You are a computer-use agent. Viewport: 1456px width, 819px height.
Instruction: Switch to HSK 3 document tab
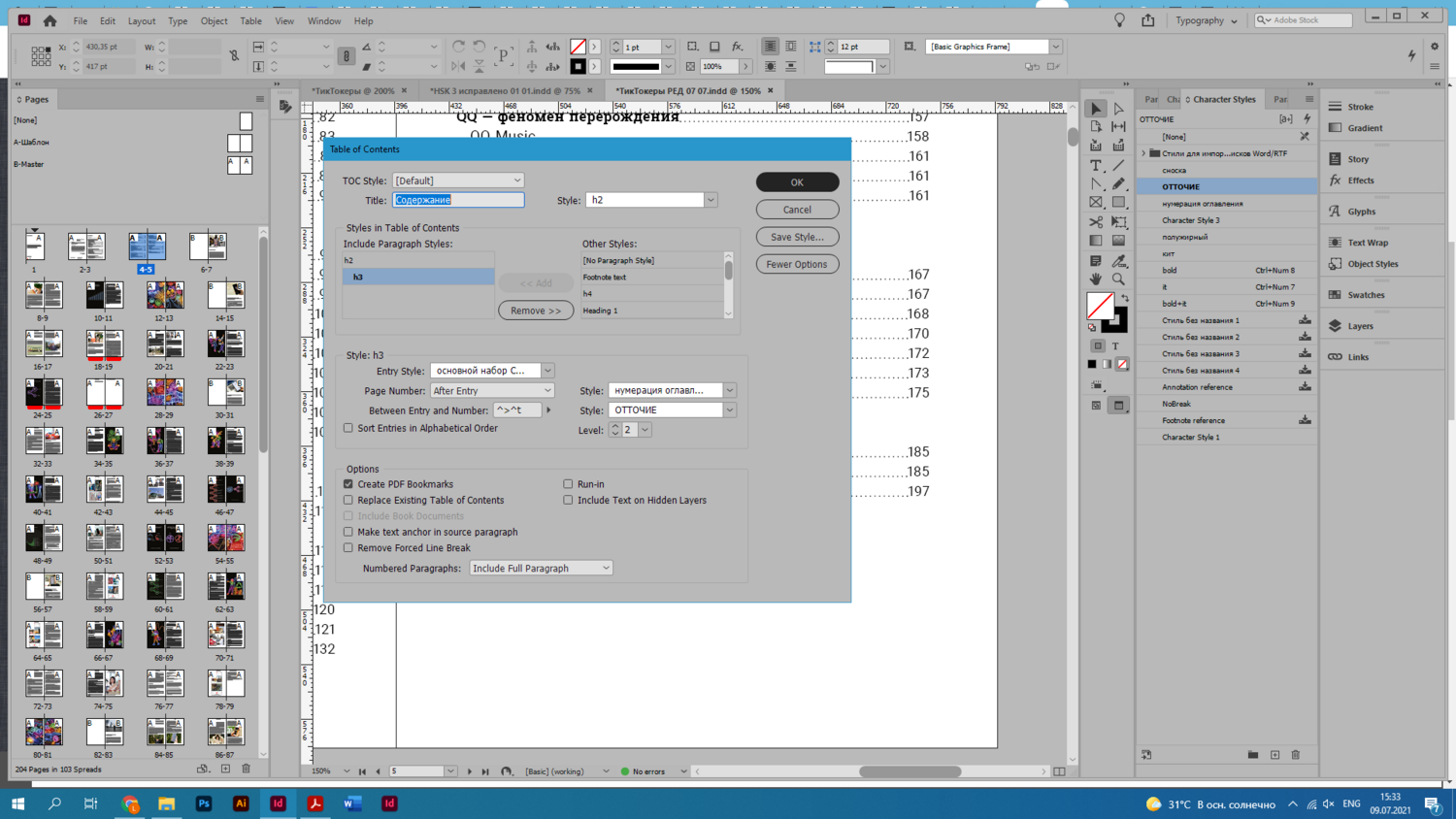505,91
